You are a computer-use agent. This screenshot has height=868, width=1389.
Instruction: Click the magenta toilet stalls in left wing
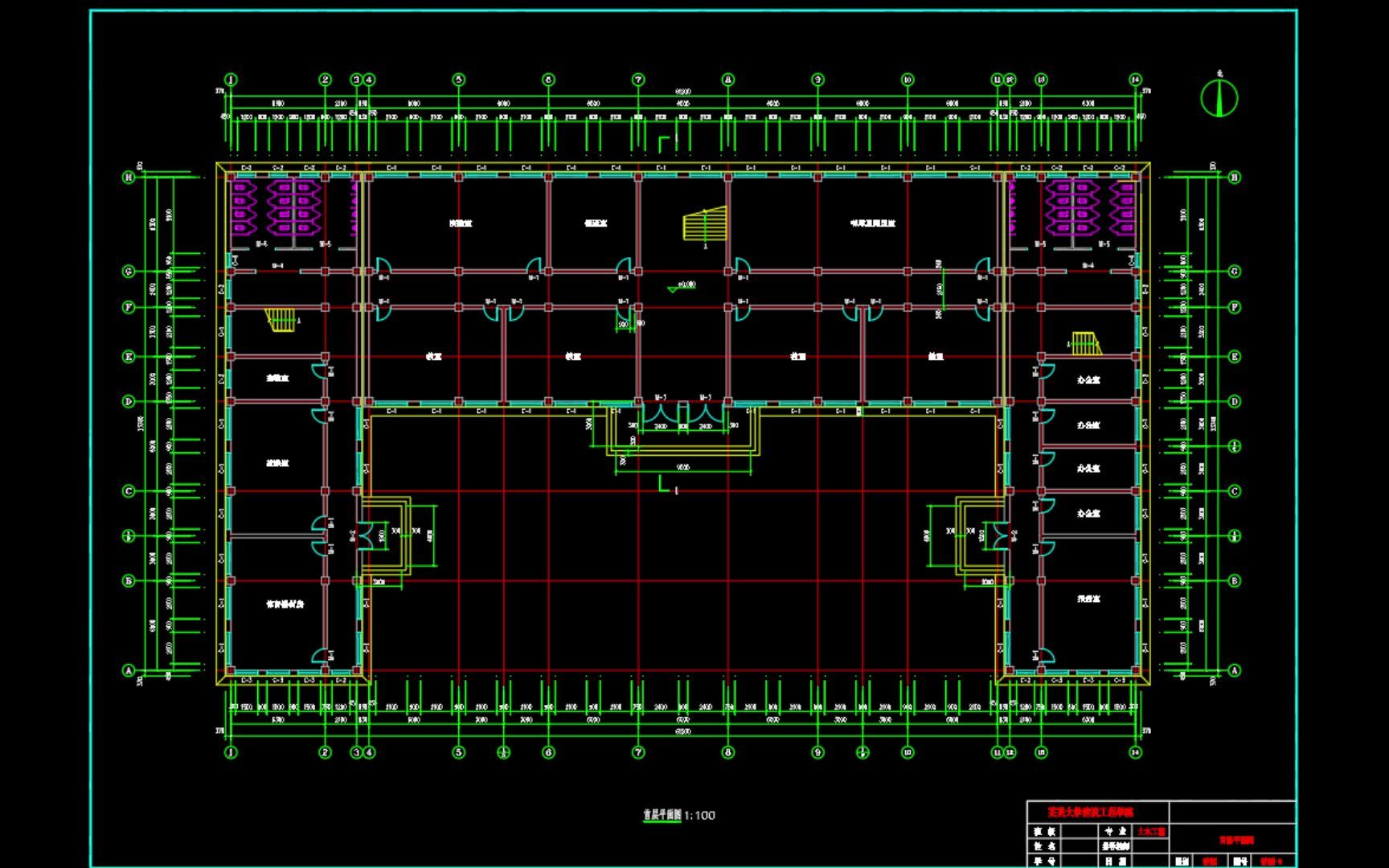pos(277,207)
